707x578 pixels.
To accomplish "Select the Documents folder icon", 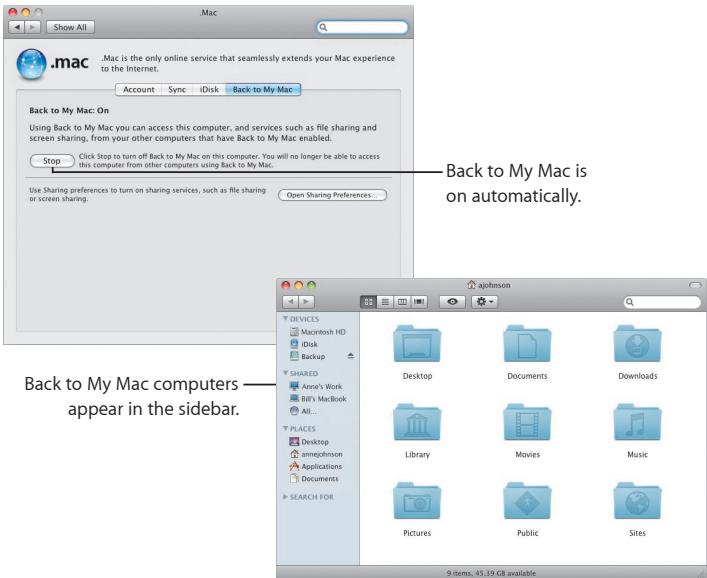I will [x=527, y=344].
